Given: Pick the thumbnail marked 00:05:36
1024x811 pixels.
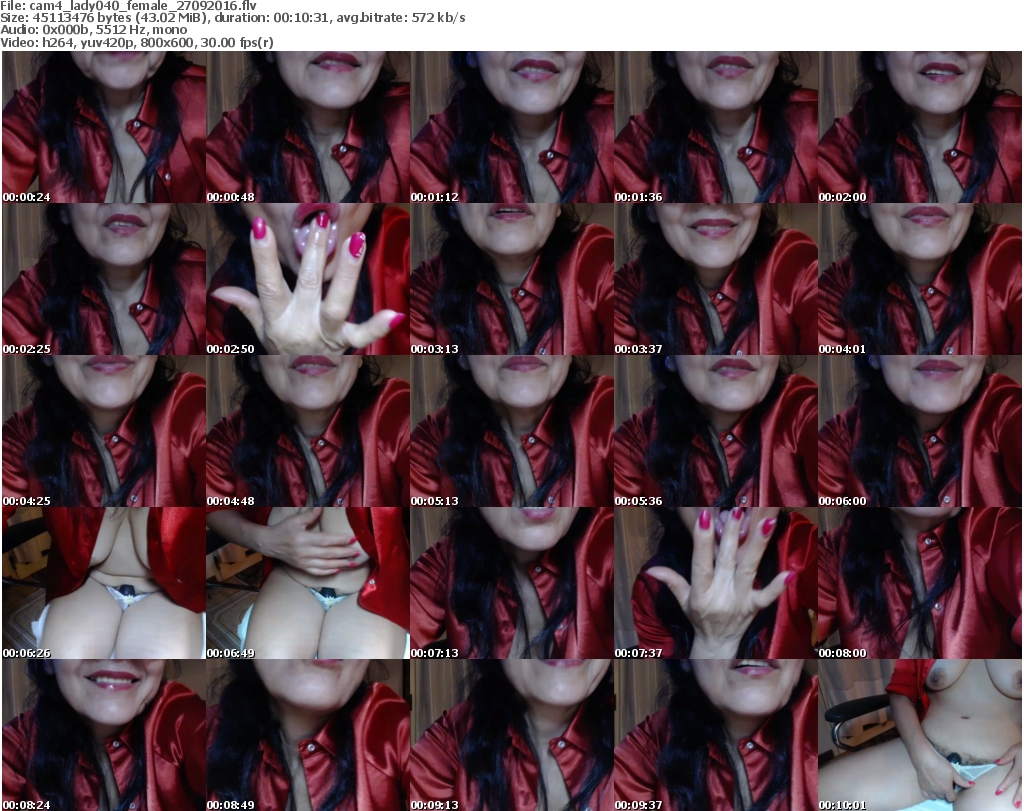Looking at the screenshot, I should 716,432.
